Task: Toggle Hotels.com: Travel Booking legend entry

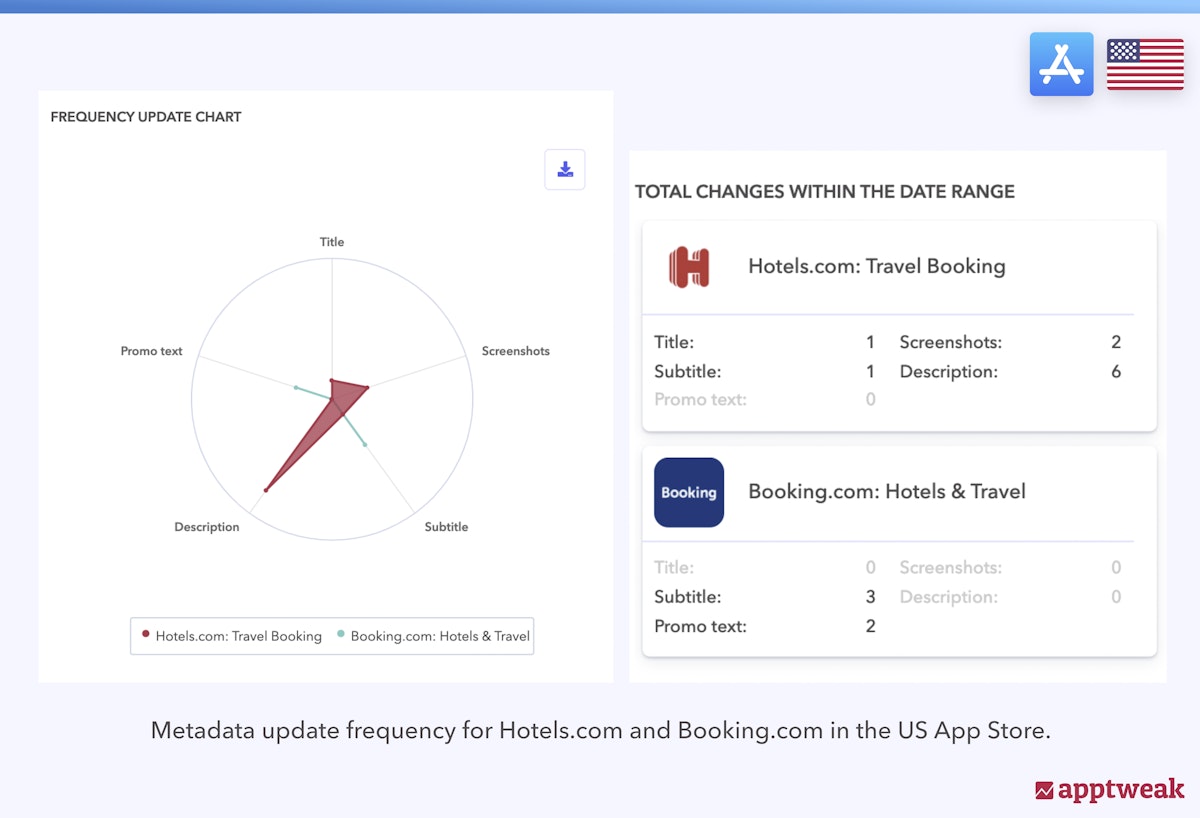Action: [x=232, y=636]
